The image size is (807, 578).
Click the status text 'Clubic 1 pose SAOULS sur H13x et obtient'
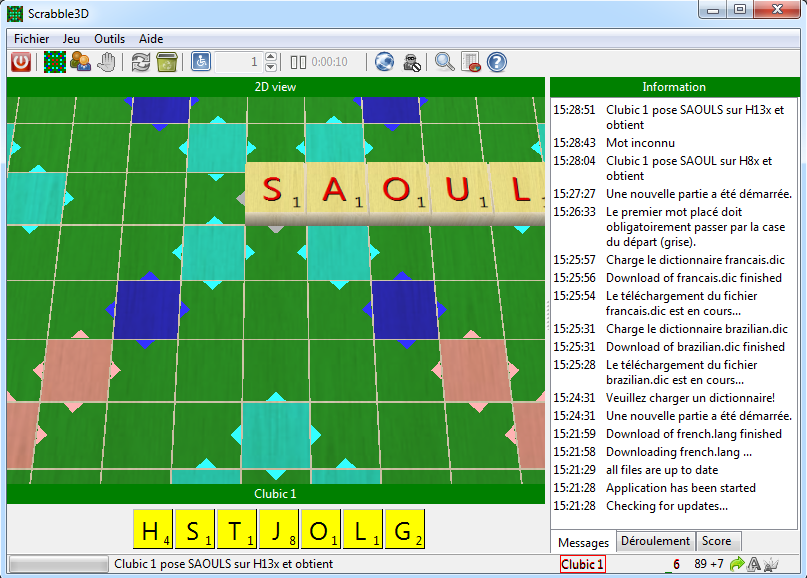tap(223, 564)
